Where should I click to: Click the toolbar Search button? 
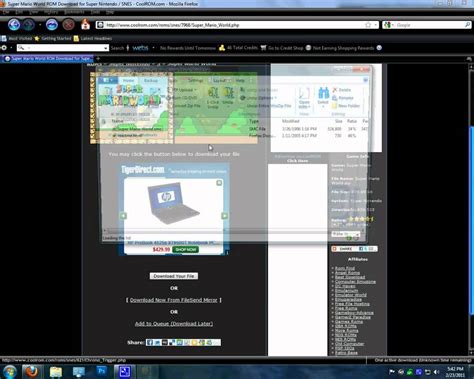click(x=117, y=48)
